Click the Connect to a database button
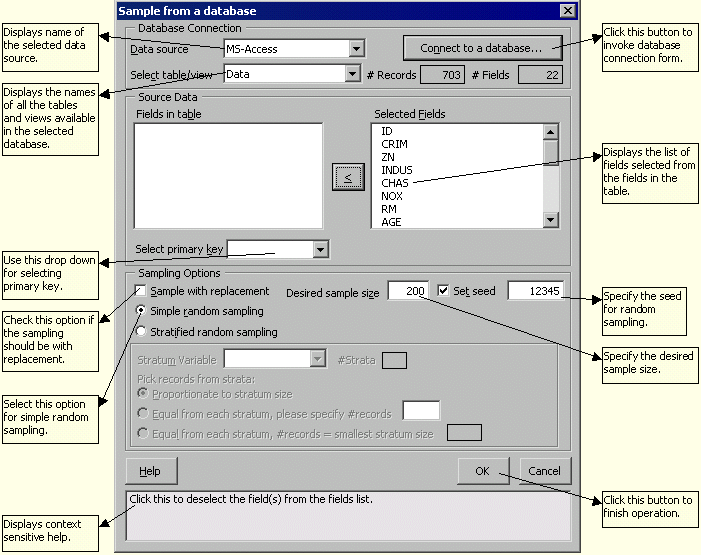 click(x=481, y=47)
